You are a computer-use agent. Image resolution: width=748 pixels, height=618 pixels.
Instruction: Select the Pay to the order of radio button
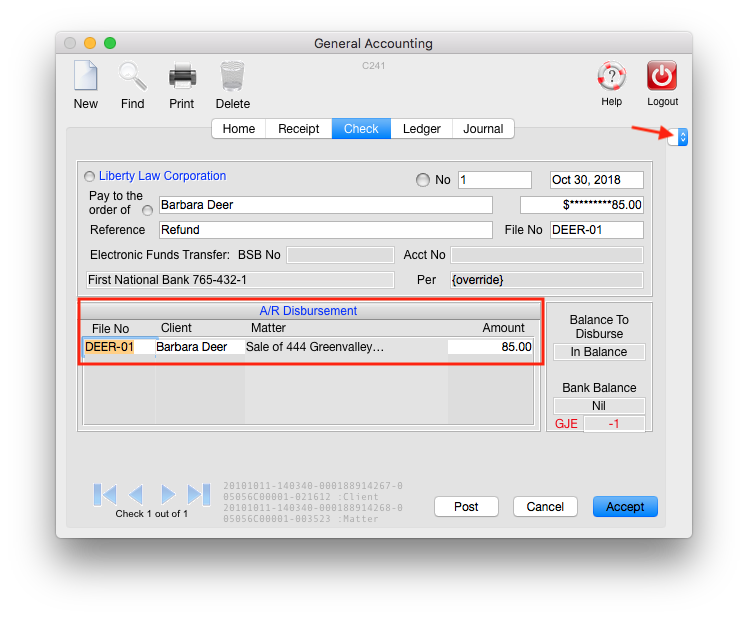click(148, 210)
